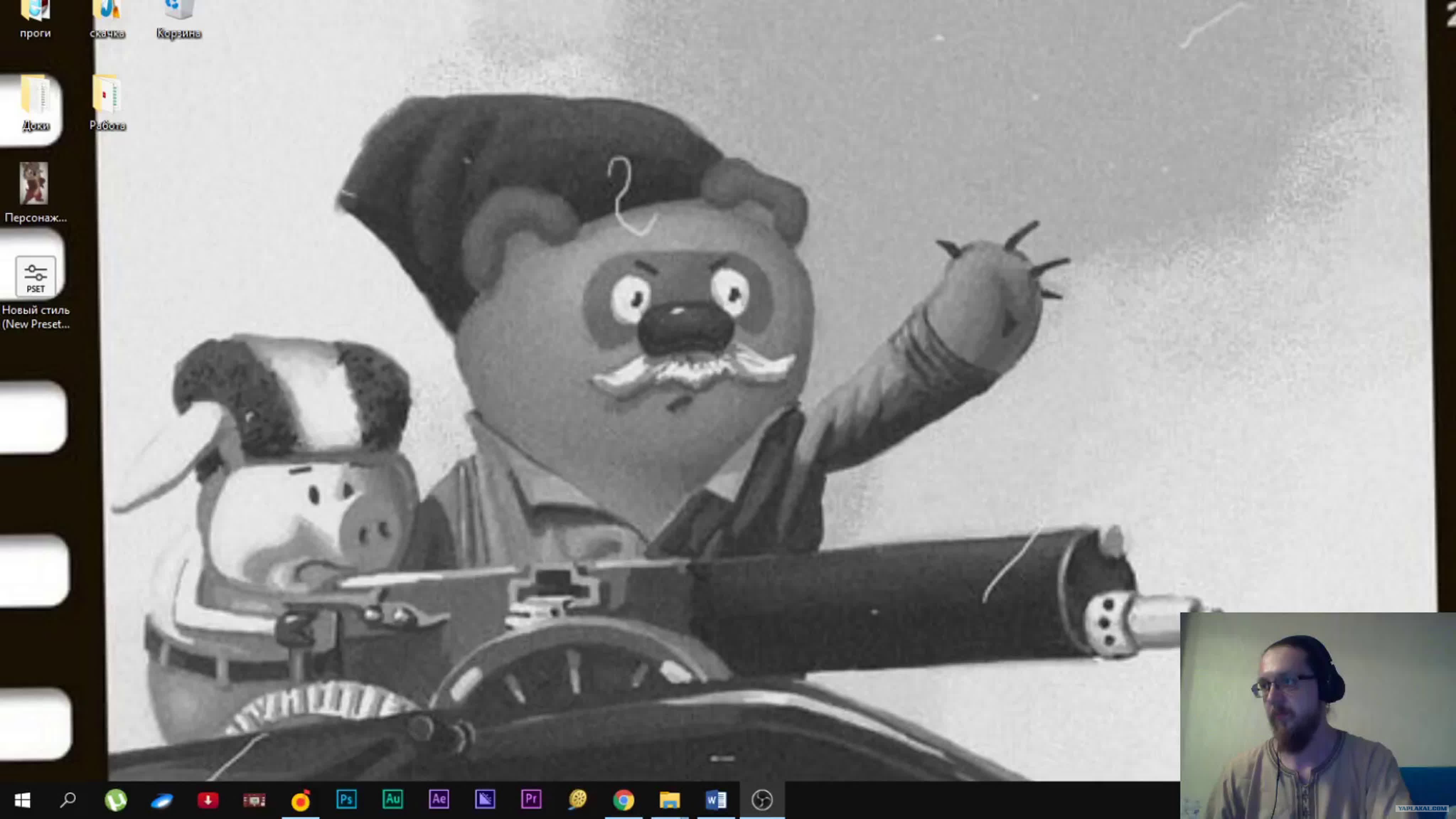Open the Windows Start menu
Image resolution: width=1456 pixels, height=819 pixels.
(22, 800)
